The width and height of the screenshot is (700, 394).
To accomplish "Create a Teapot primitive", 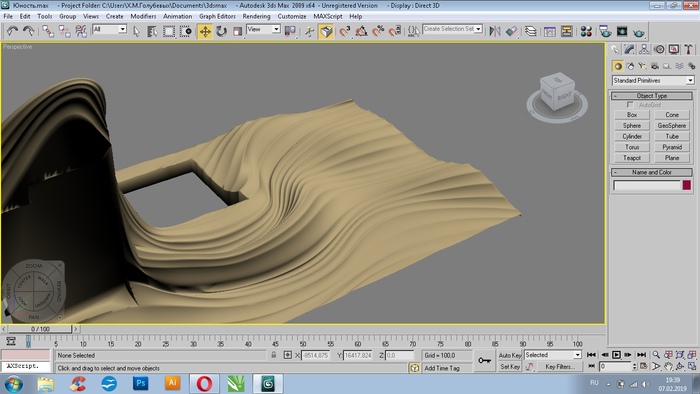I will click(632, 158).
